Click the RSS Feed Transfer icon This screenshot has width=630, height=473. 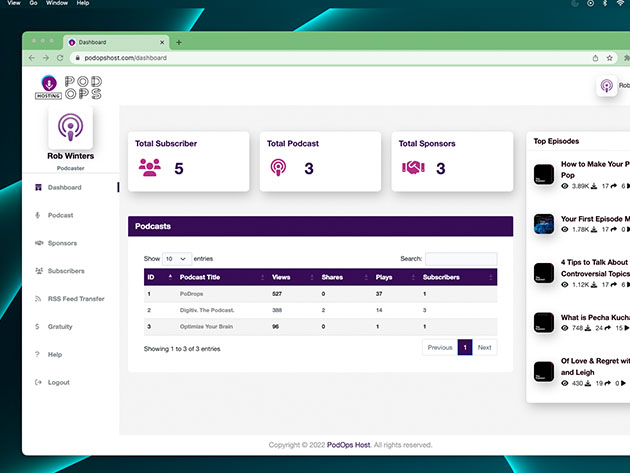click(x=38, y=299)
